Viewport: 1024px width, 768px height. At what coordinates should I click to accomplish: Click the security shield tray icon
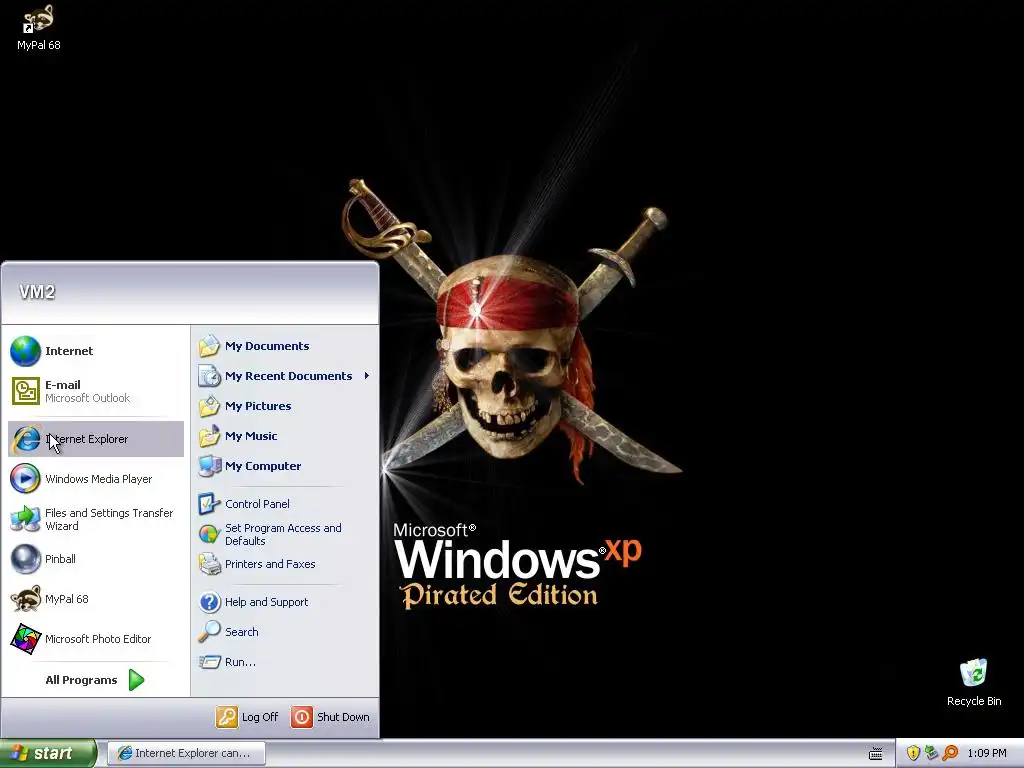[x=913, y=753]
